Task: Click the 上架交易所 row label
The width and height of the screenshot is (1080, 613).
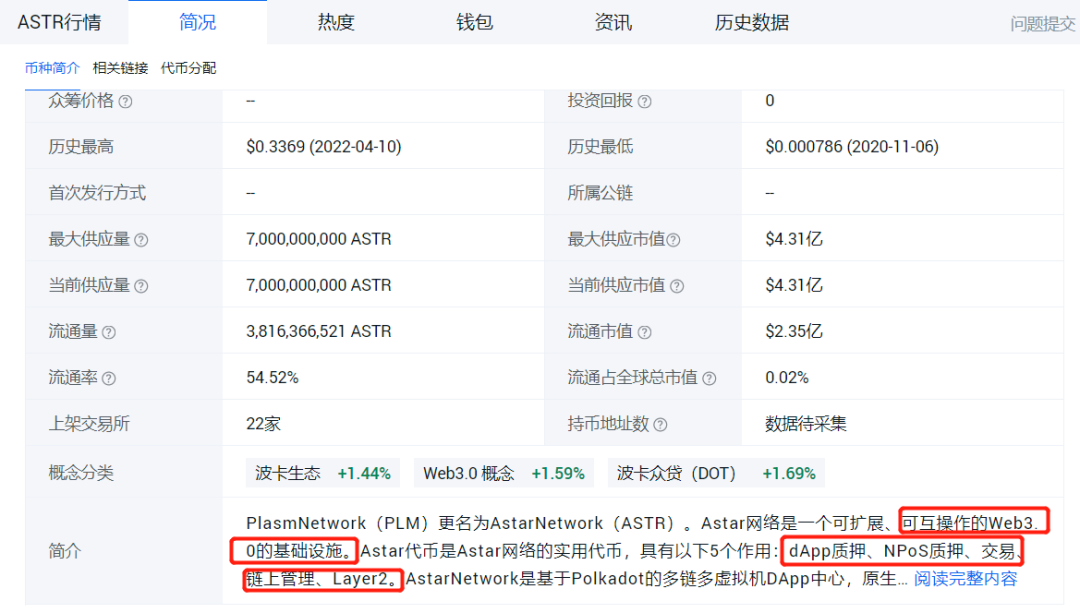Action: point(89,424)
